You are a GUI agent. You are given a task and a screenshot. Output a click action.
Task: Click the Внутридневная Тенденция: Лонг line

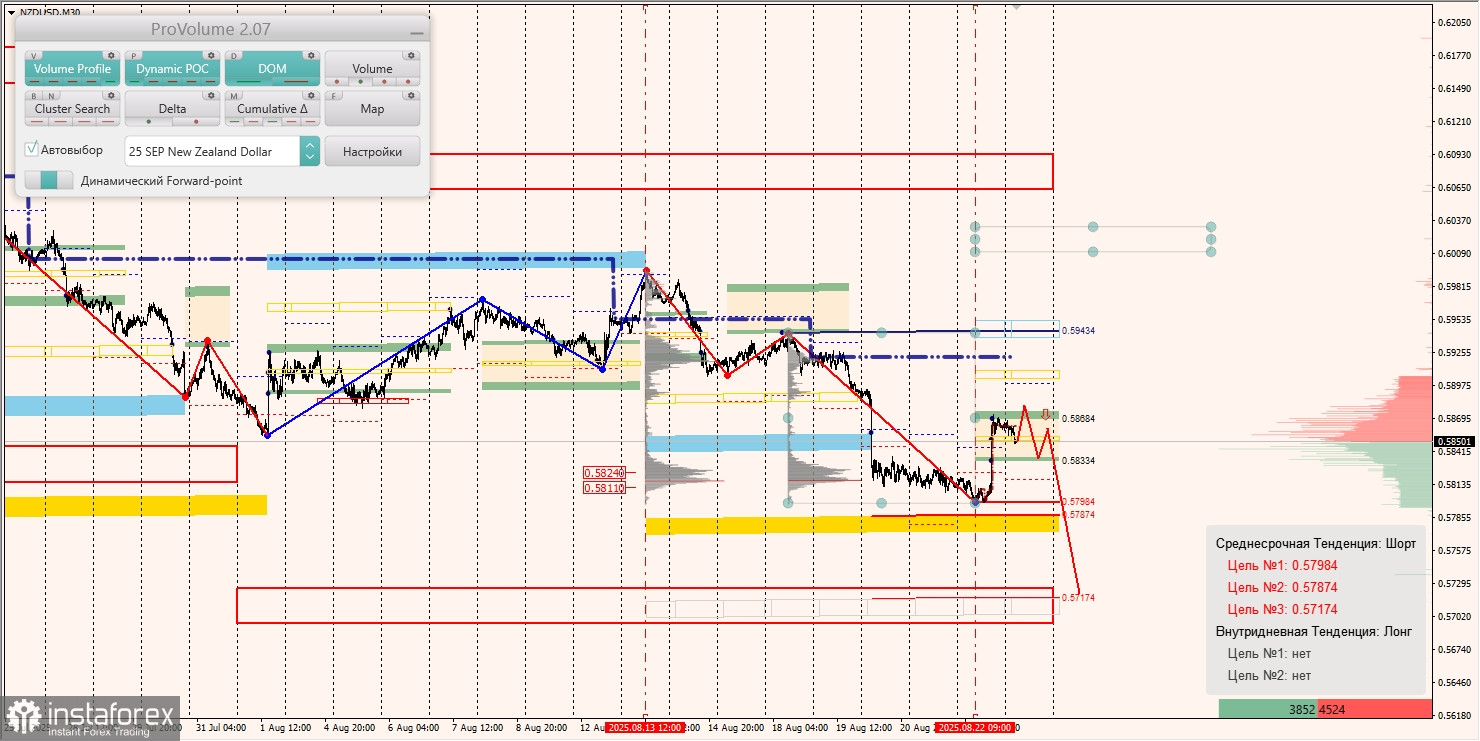click(1314, 631)
